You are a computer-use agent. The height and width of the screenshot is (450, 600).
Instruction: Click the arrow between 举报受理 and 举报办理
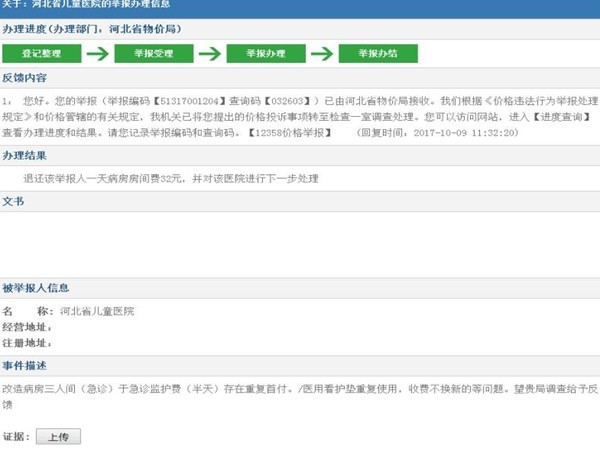(210, 54)
